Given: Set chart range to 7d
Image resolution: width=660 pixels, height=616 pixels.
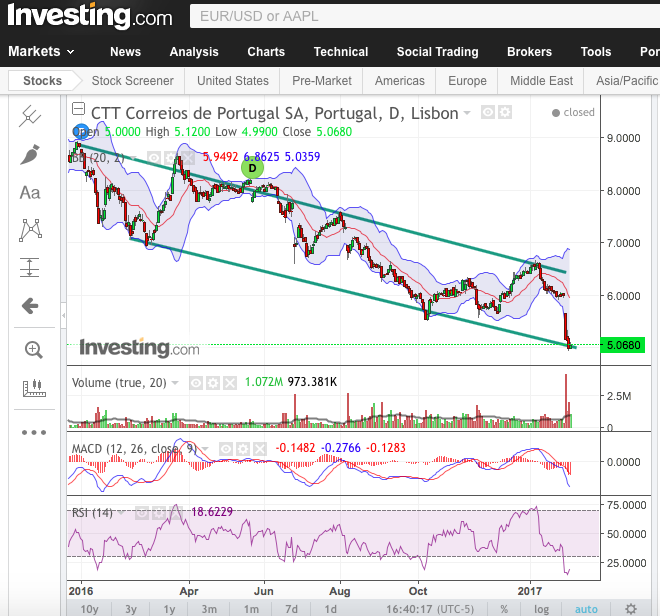Looking at the screenshot, I should point(291,609).
